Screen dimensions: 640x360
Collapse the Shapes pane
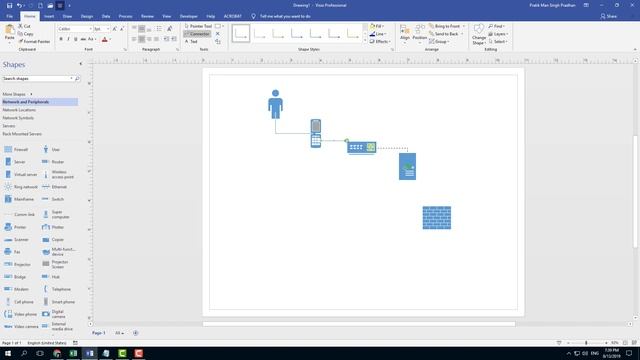coord(80,64)
